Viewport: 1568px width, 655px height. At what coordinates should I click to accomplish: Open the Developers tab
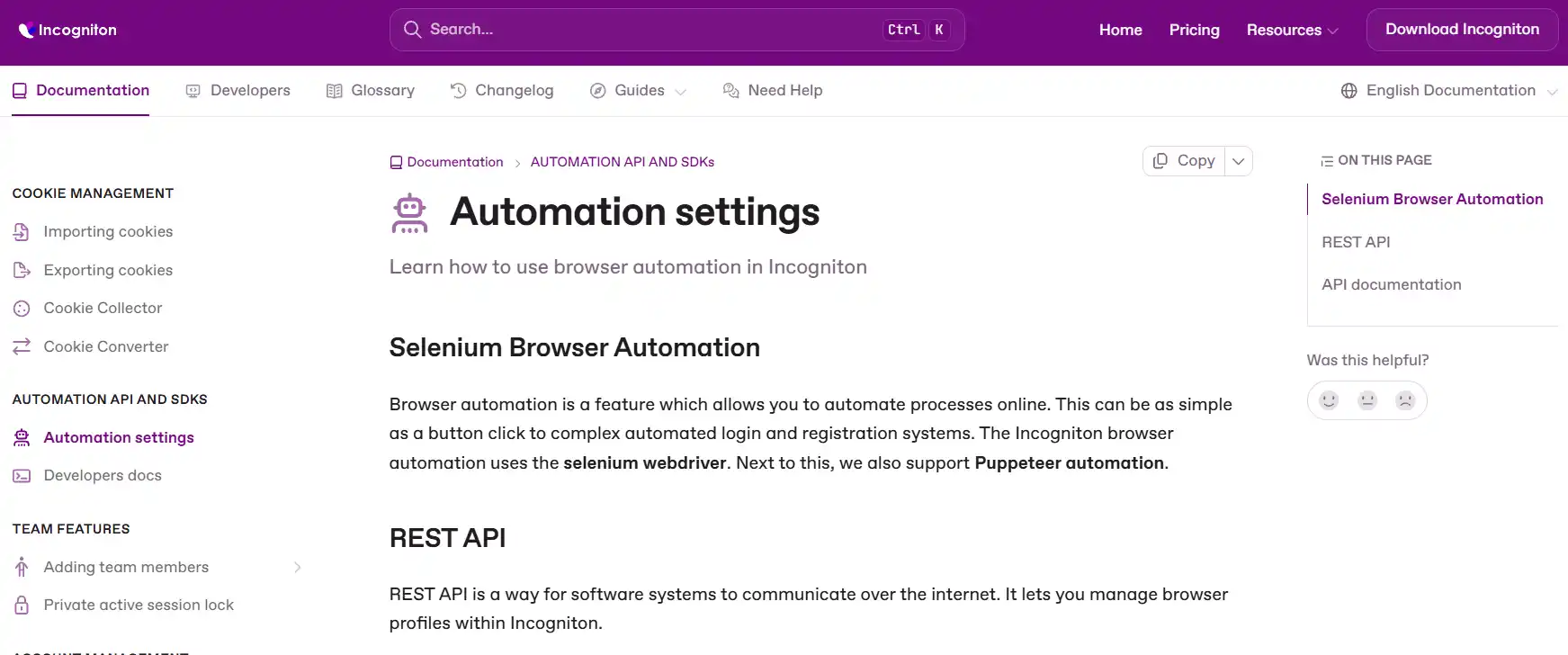(x=238, y=90)
